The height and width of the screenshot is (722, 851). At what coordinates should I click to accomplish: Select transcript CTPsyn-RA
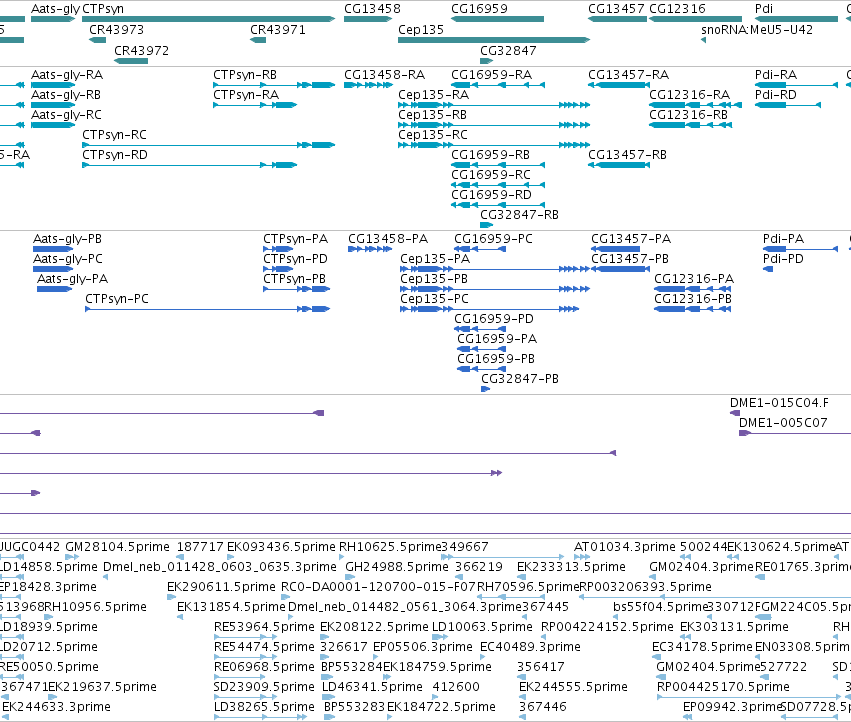(x=246, y=94)
